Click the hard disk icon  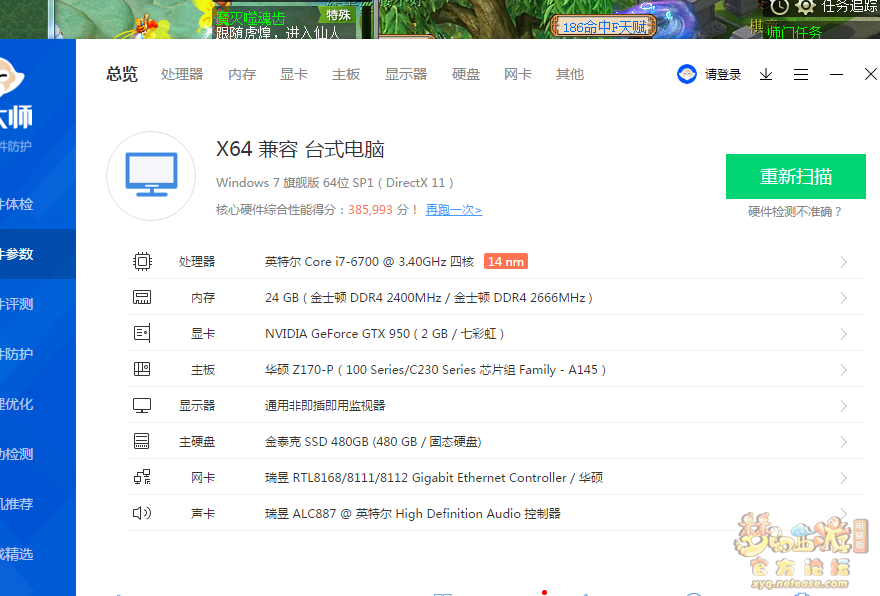[x=142, y=441]
